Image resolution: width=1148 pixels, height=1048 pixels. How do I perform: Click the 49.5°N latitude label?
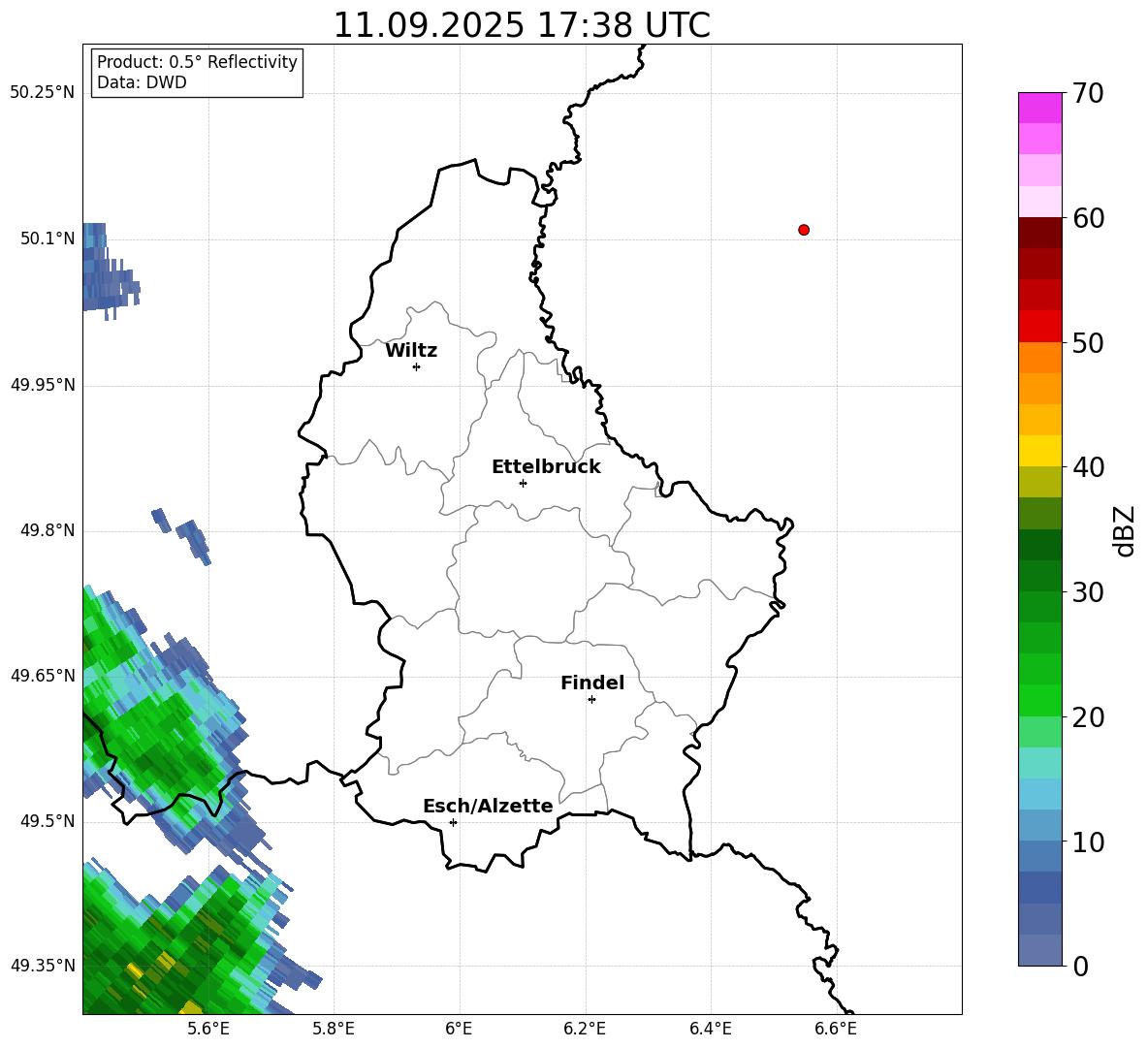click(47, 821)
